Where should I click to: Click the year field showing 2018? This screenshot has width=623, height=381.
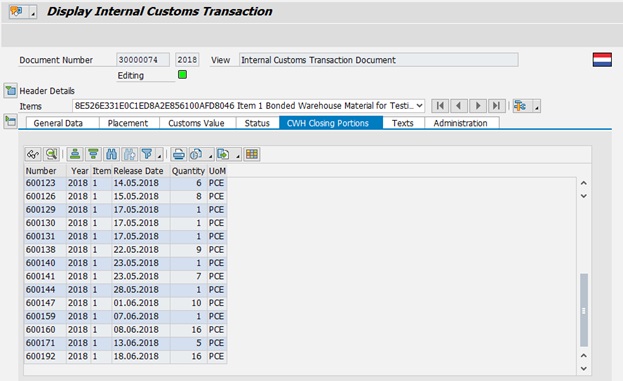click(x=187, y=60)
